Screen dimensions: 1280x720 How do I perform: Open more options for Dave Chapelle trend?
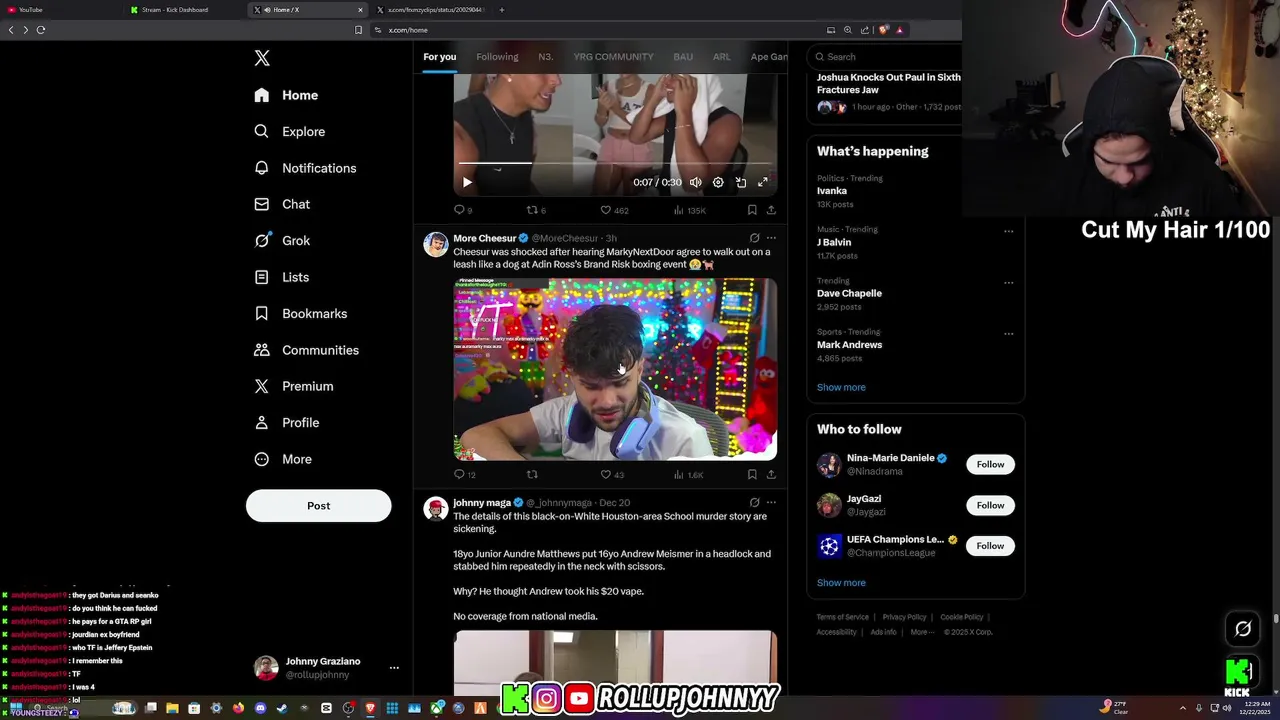(x=1008, y=282)
